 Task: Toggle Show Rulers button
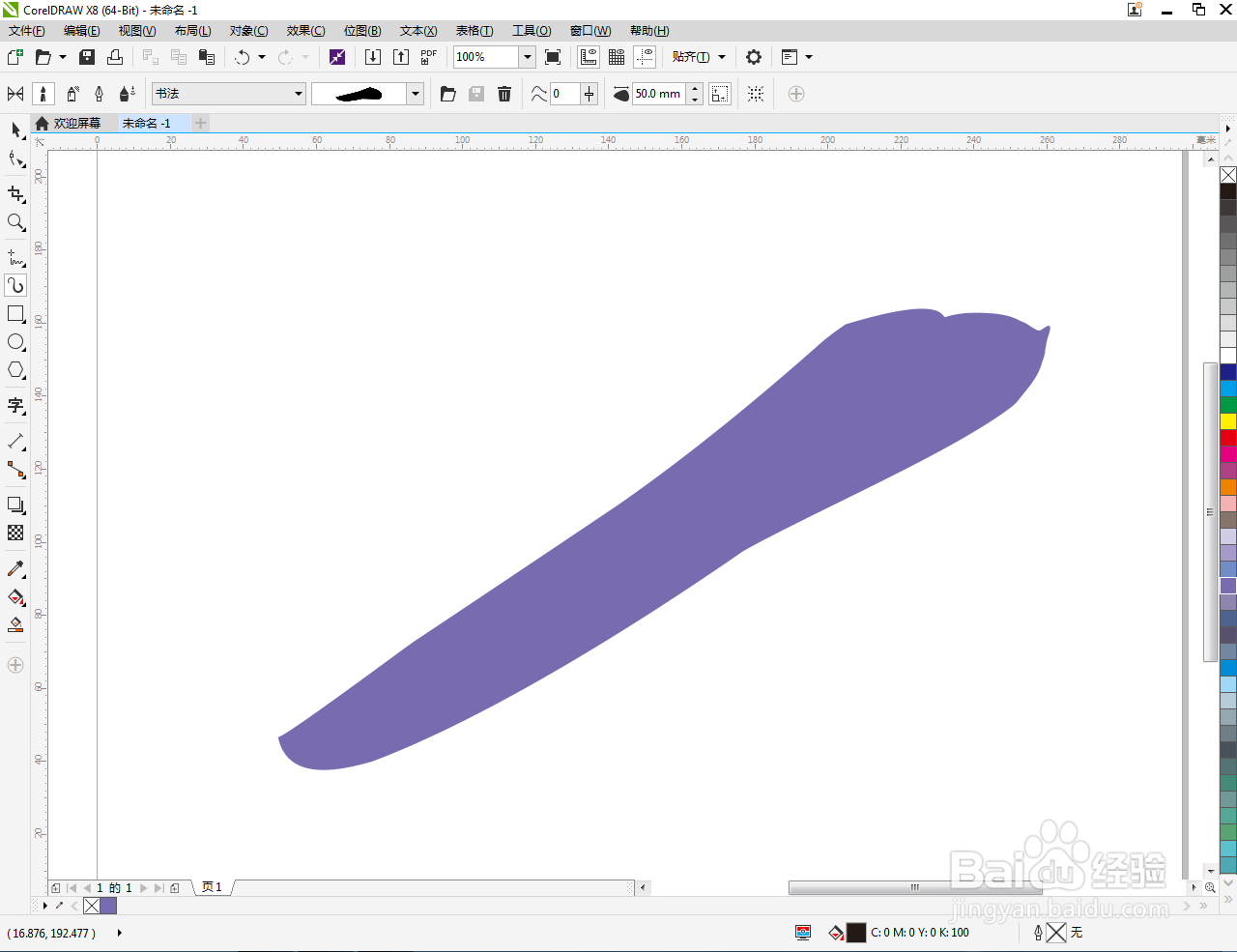click(589, 57)
